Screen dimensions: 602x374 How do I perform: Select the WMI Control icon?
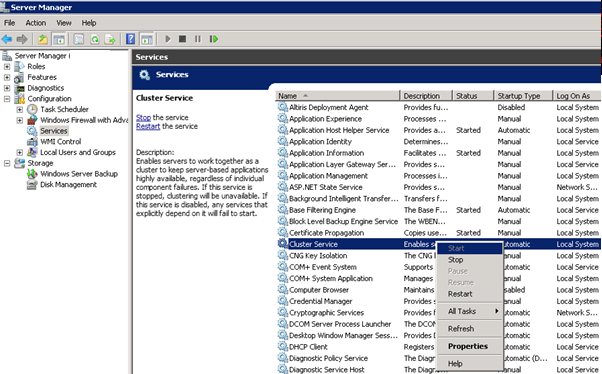32,142
